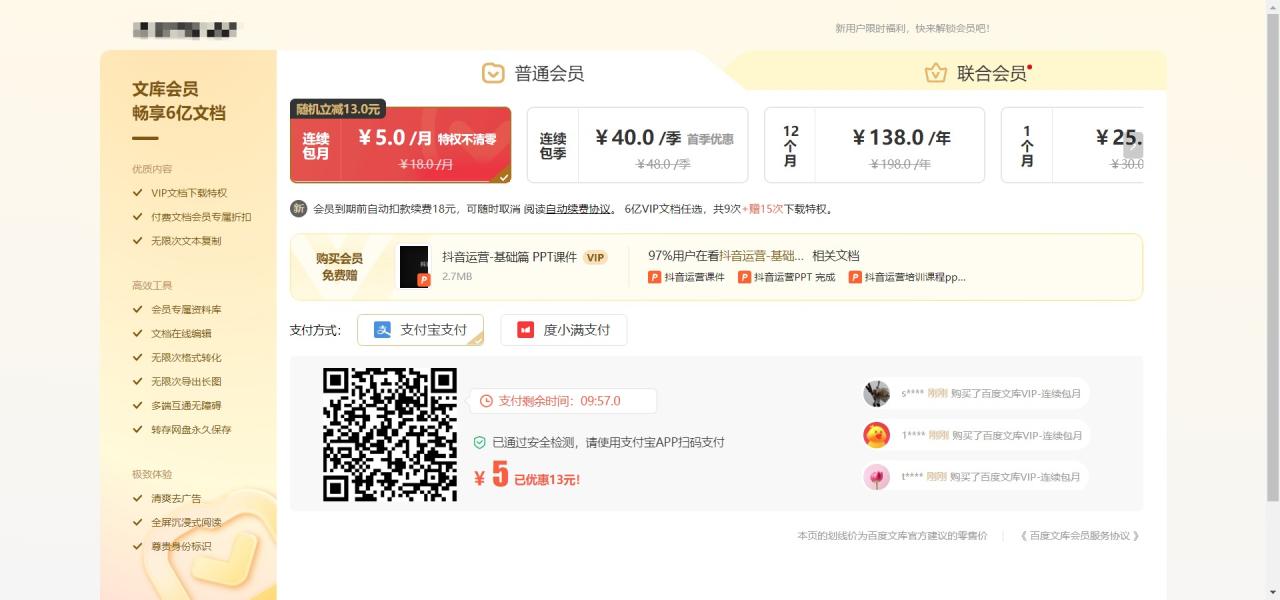Select the 连续包月 ¥5.0/月 plan
This screenshot has width=1280, height=600.
(x=400, y=145)
